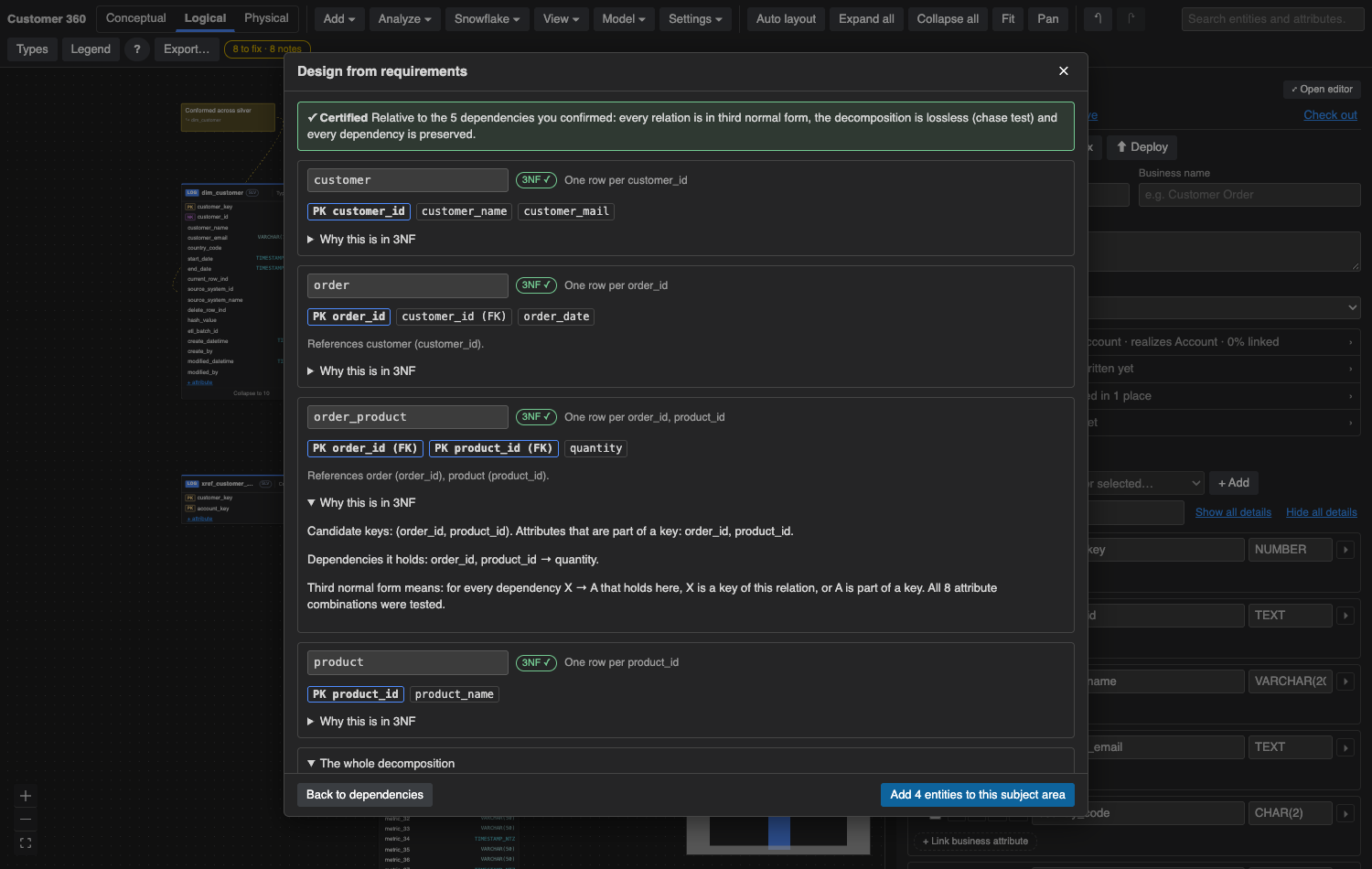
Task: Switch to the Conceptual tab
Action: tap(136, 18)
